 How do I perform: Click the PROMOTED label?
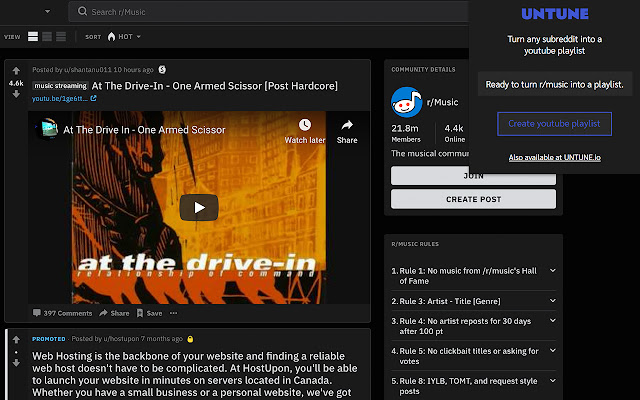[49, 339]
